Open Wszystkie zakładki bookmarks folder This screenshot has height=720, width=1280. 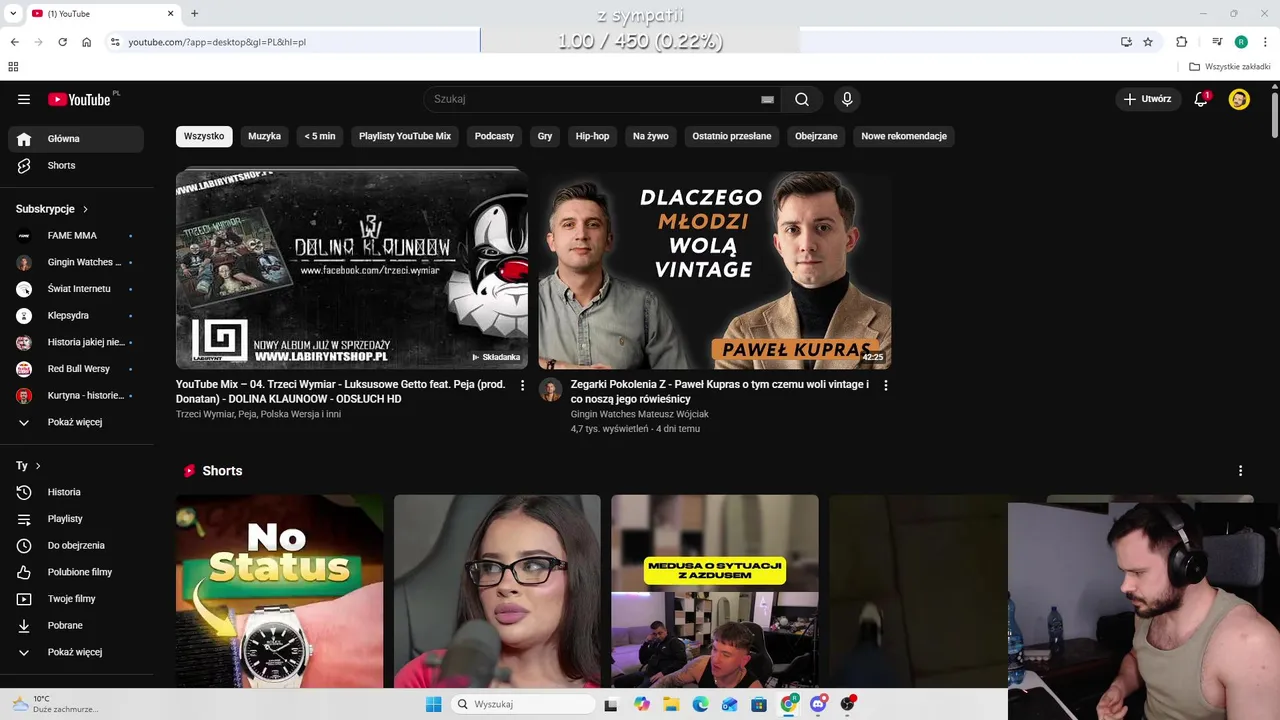[x=1230, y=67]
